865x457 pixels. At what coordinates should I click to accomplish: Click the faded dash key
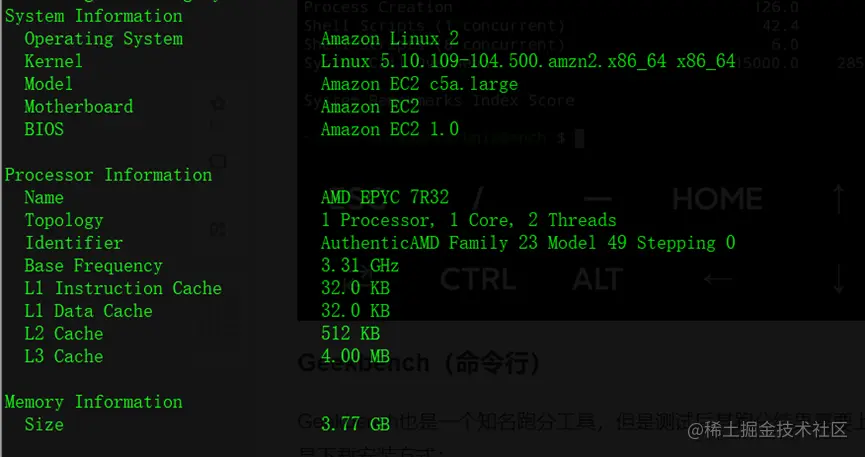coord(597,199)
